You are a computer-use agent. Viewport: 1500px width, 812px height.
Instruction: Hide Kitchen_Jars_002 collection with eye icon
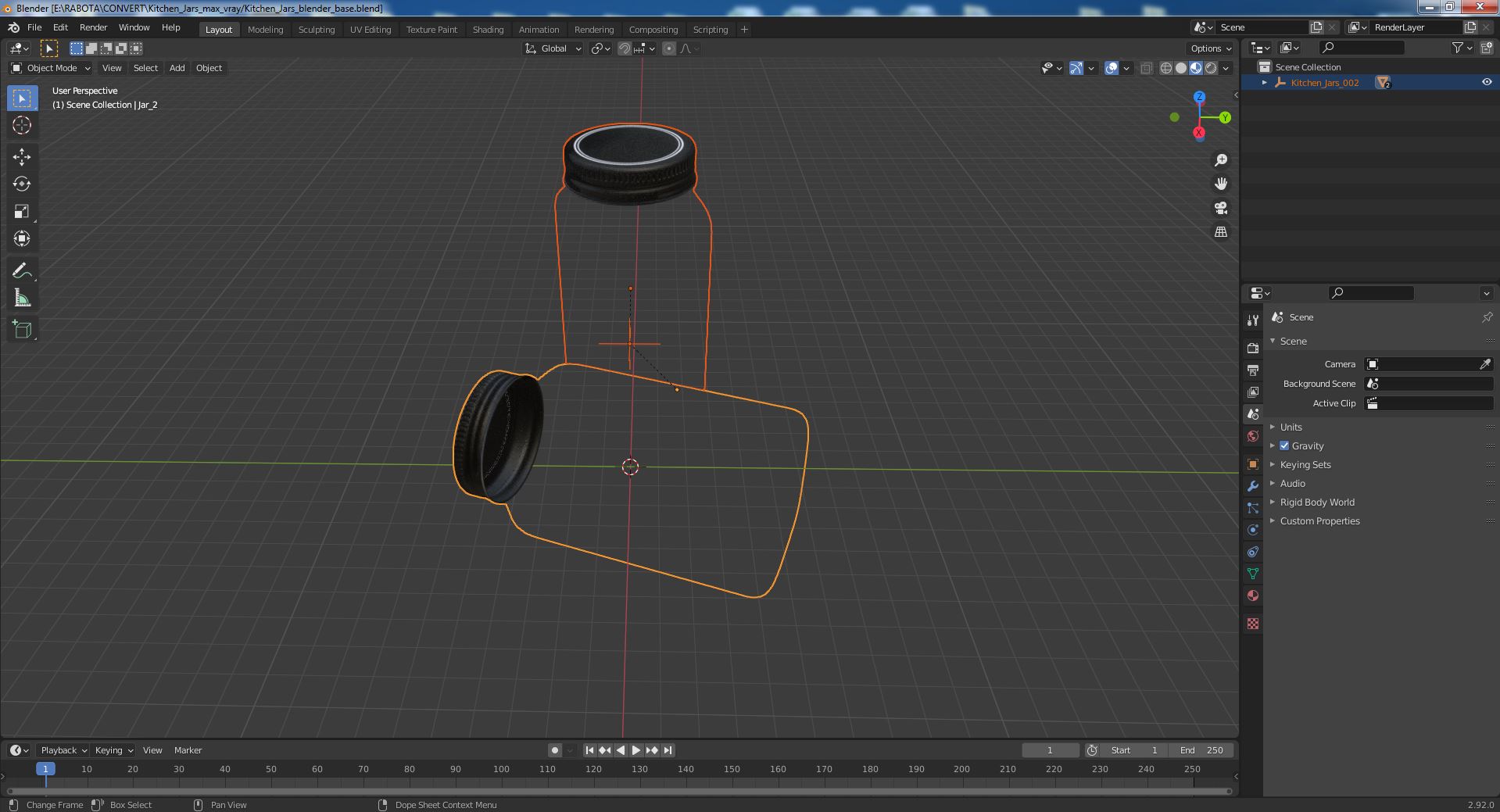tap(1486, 82)
